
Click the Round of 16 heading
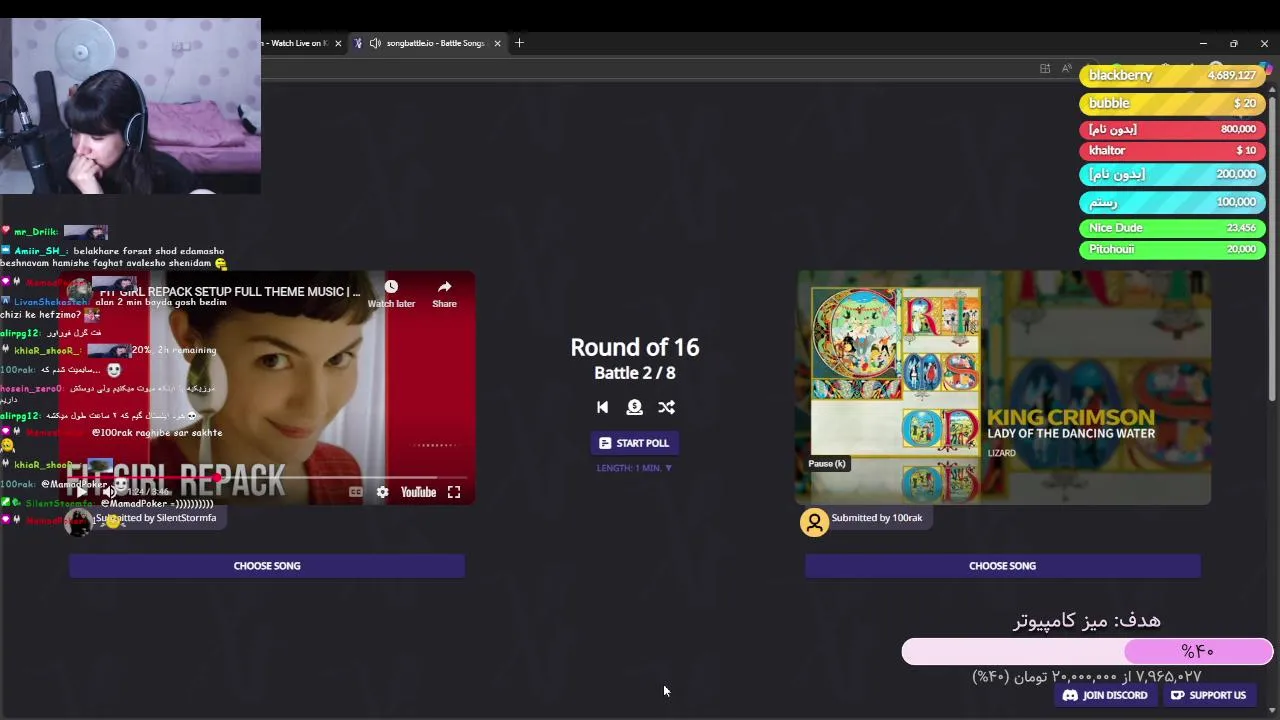(x=634, y=347)
